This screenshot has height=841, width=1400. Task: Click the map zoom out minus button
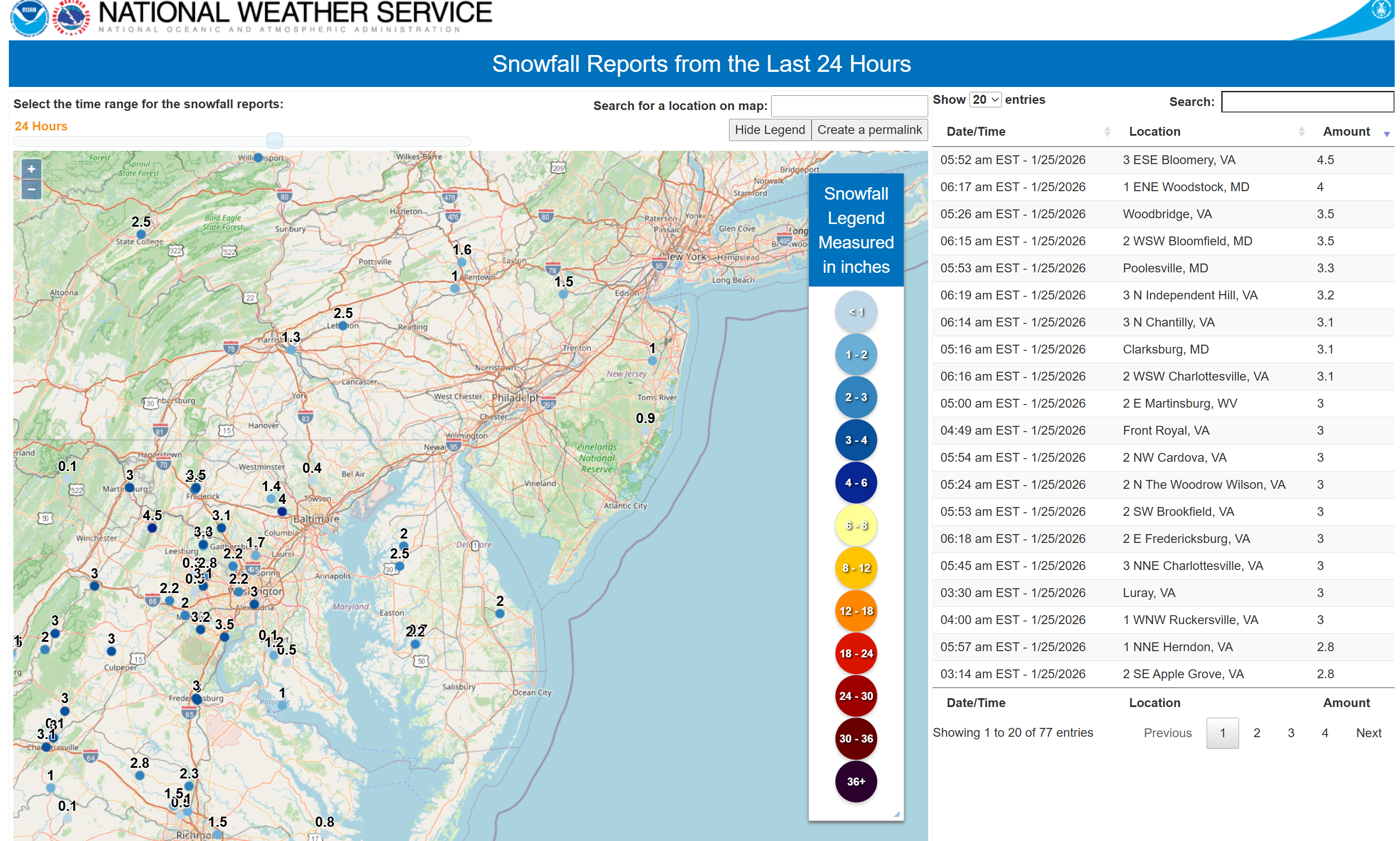[31, 189]
